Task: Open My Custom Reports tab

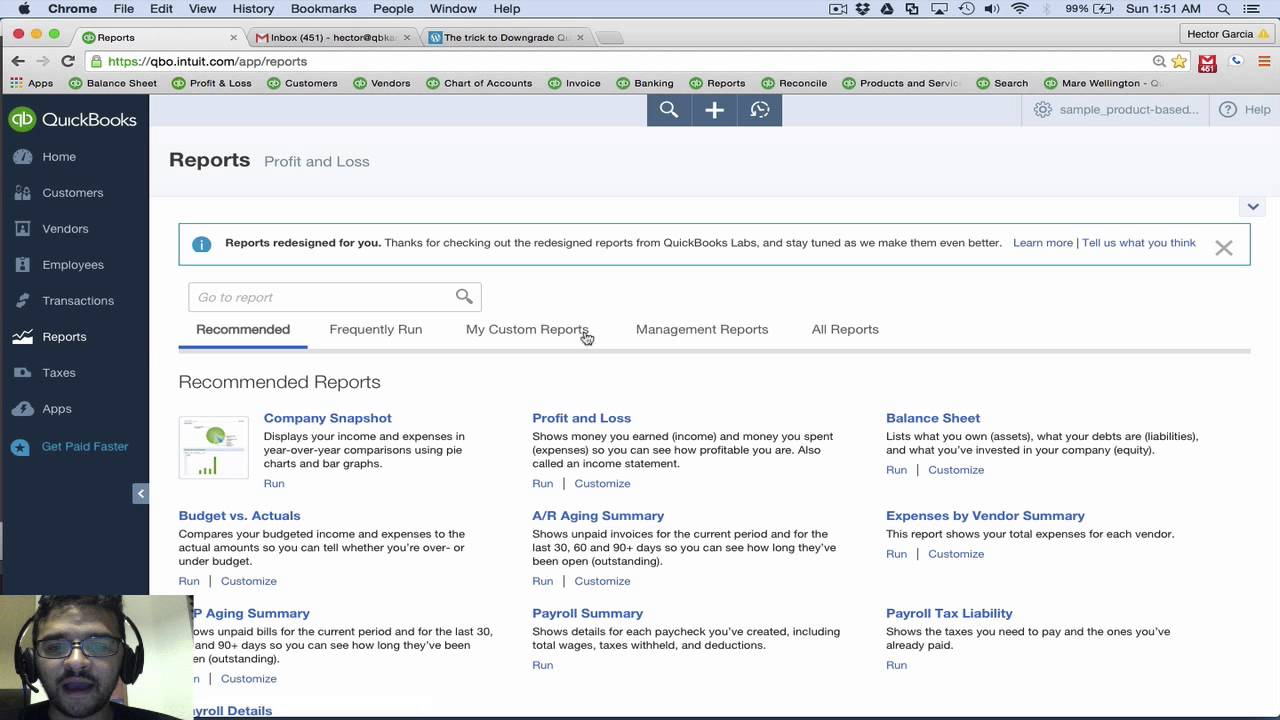Action: pyautogui.click(x=527, y=329)
